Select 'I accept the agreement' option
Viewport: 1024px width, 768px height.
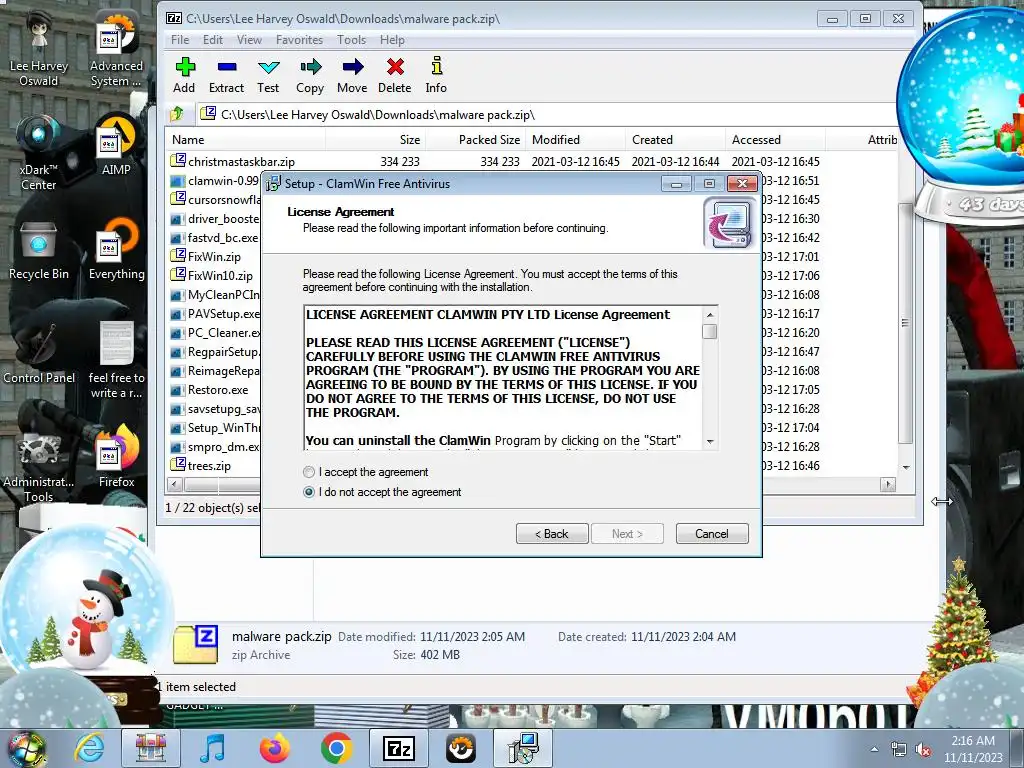pyautogui.click(x=366, y=472)
